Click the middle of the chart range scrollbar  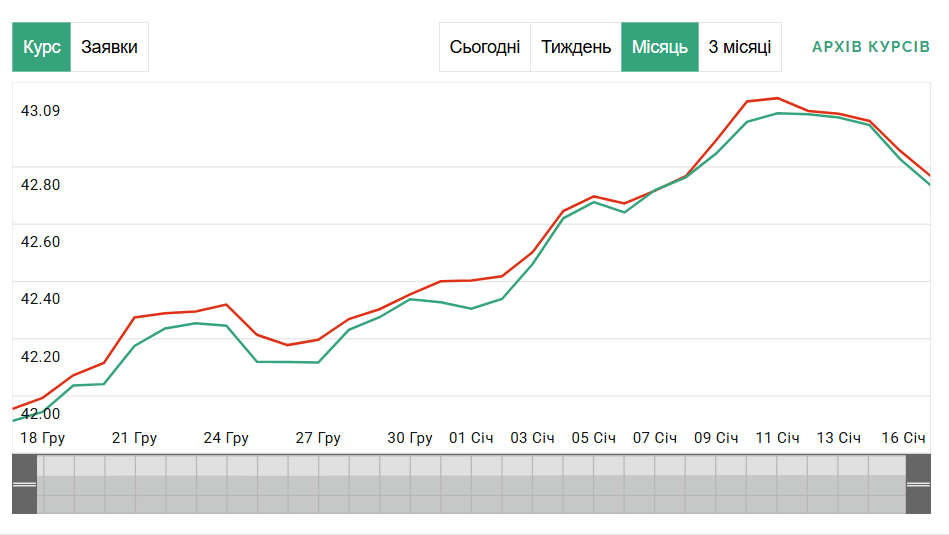coord(470,484)
